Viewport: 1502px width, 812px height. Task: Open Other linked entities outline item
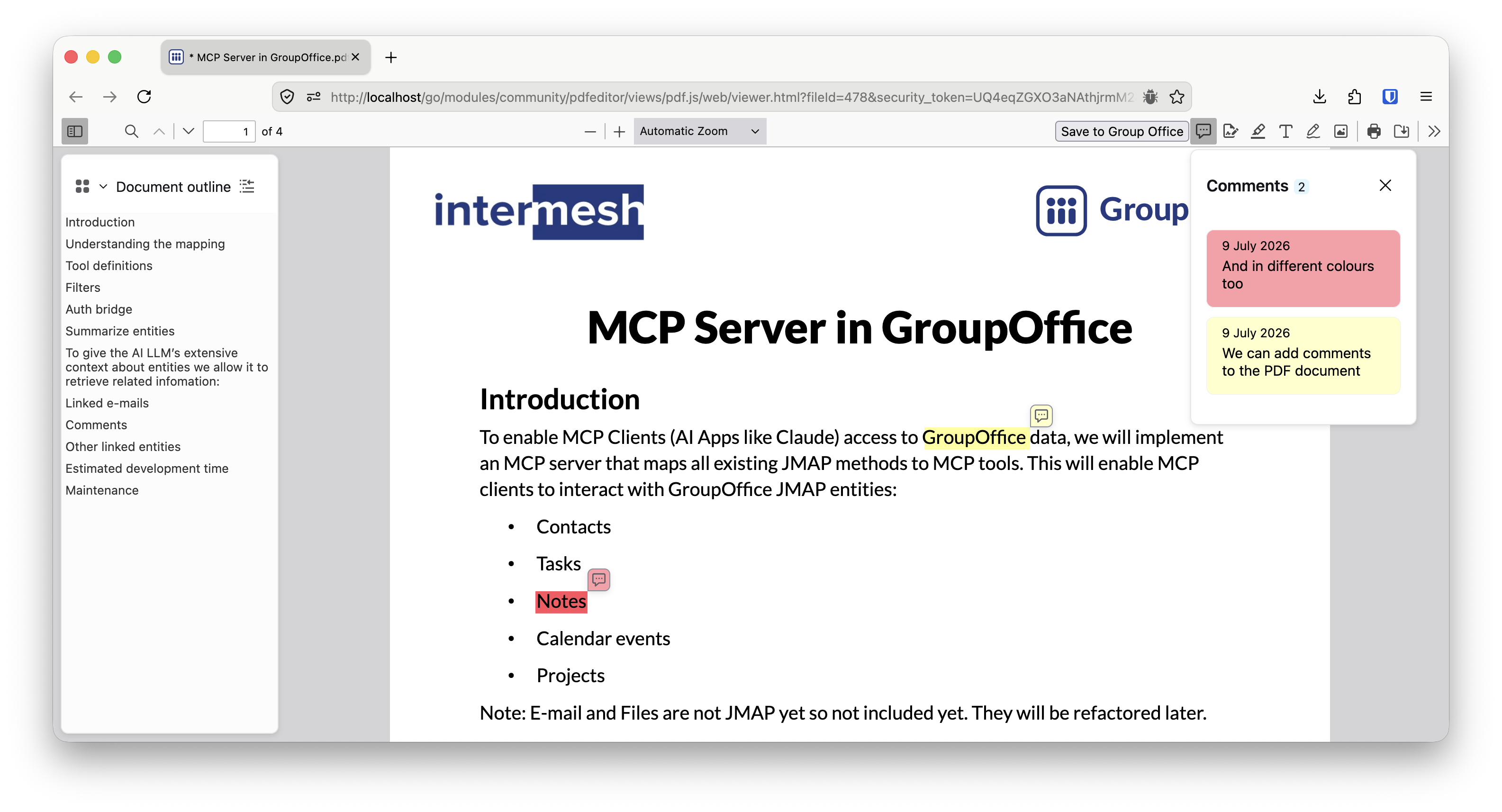pos(123,447)
